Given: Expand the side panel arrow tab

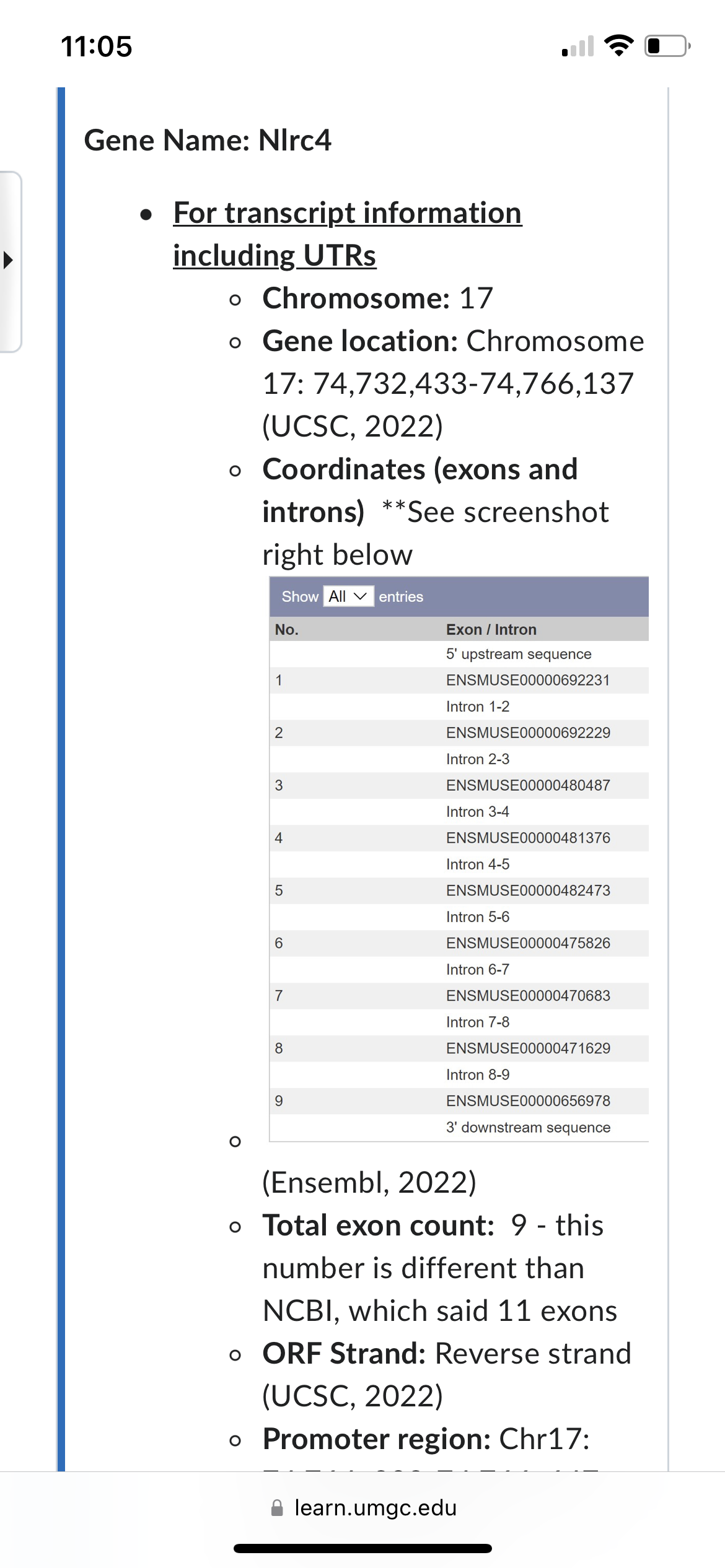Looking at the screenshot, I should pyautogui.click(x=10, y=261).
